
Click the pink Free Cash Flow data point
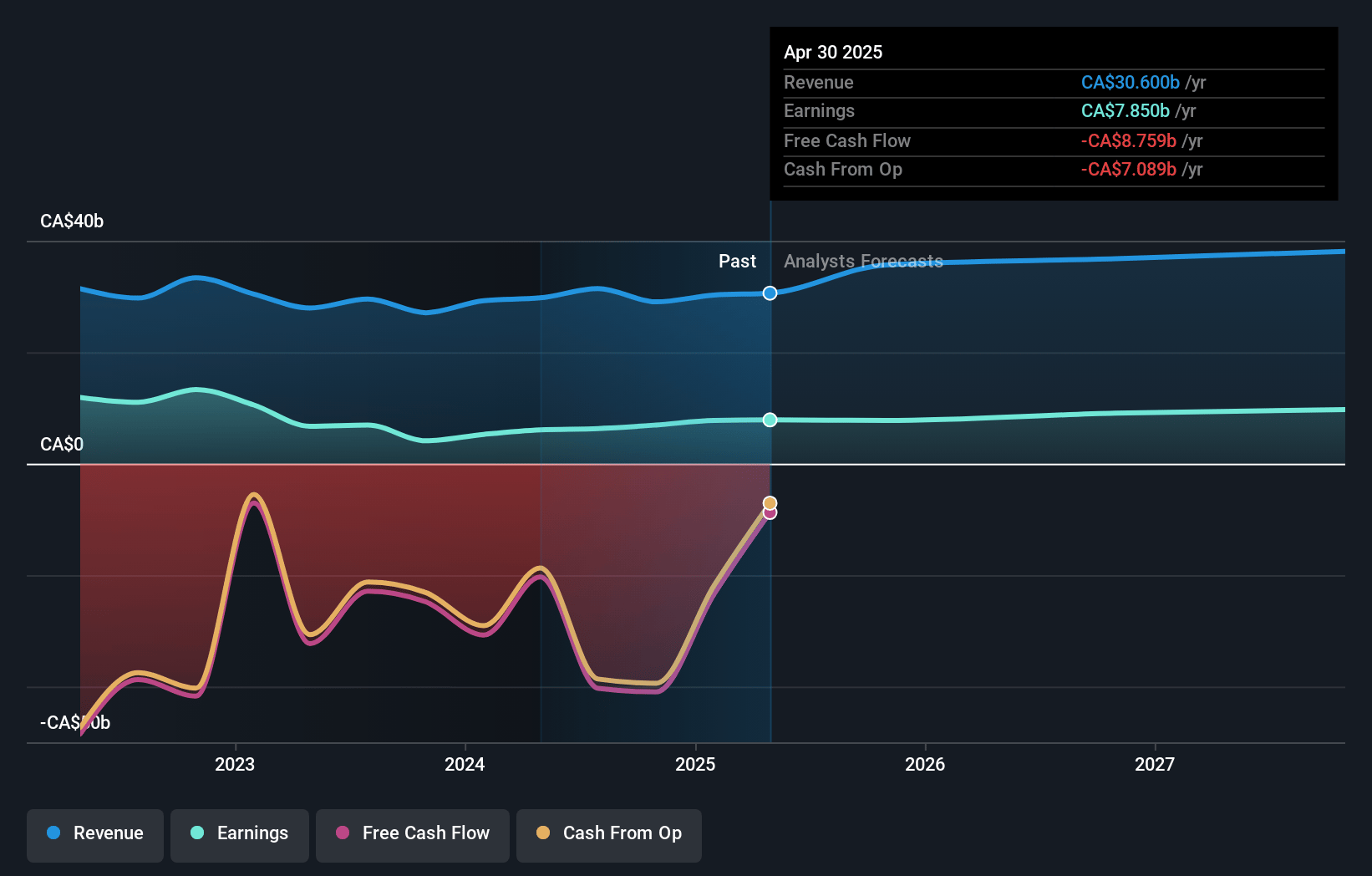770,513
